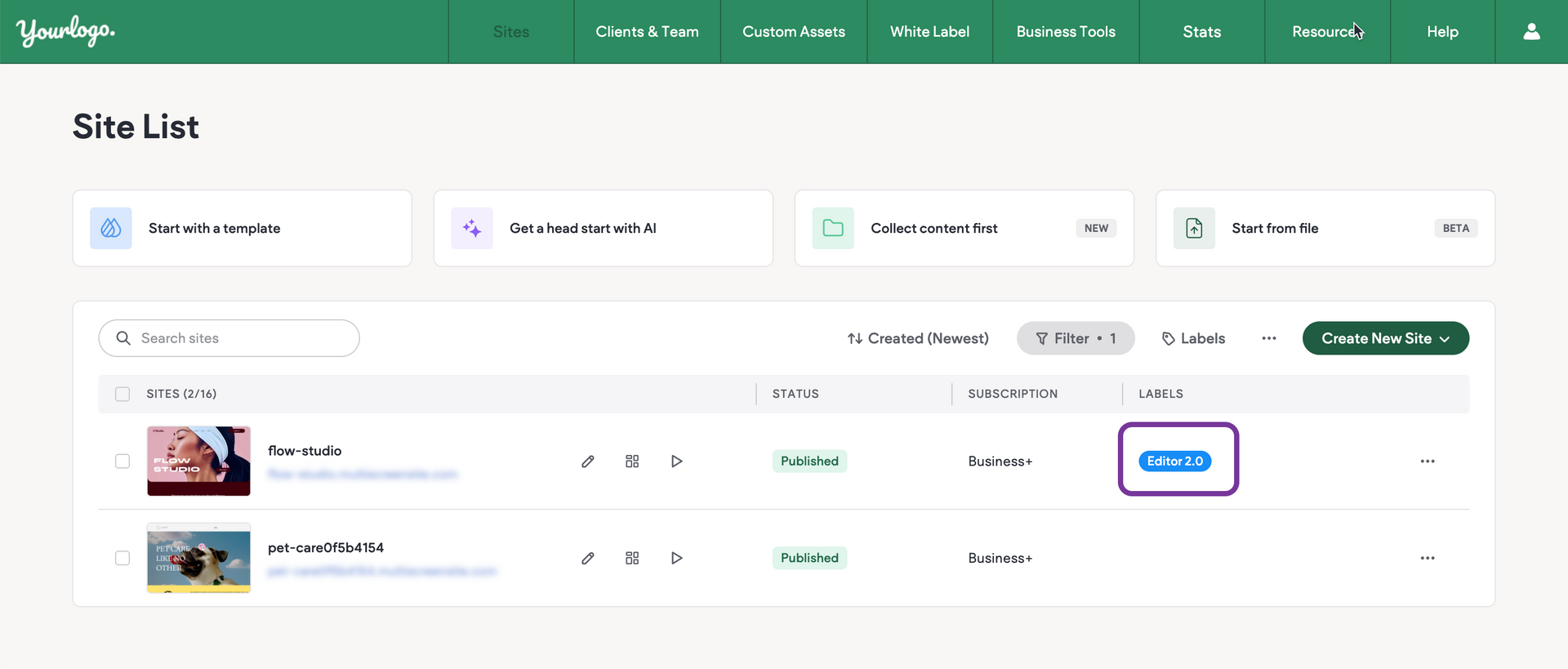Open the dashboard grid icon for flow-studio
The height and width of the screenshot is (669, 1568).
(x=632, y=462)
